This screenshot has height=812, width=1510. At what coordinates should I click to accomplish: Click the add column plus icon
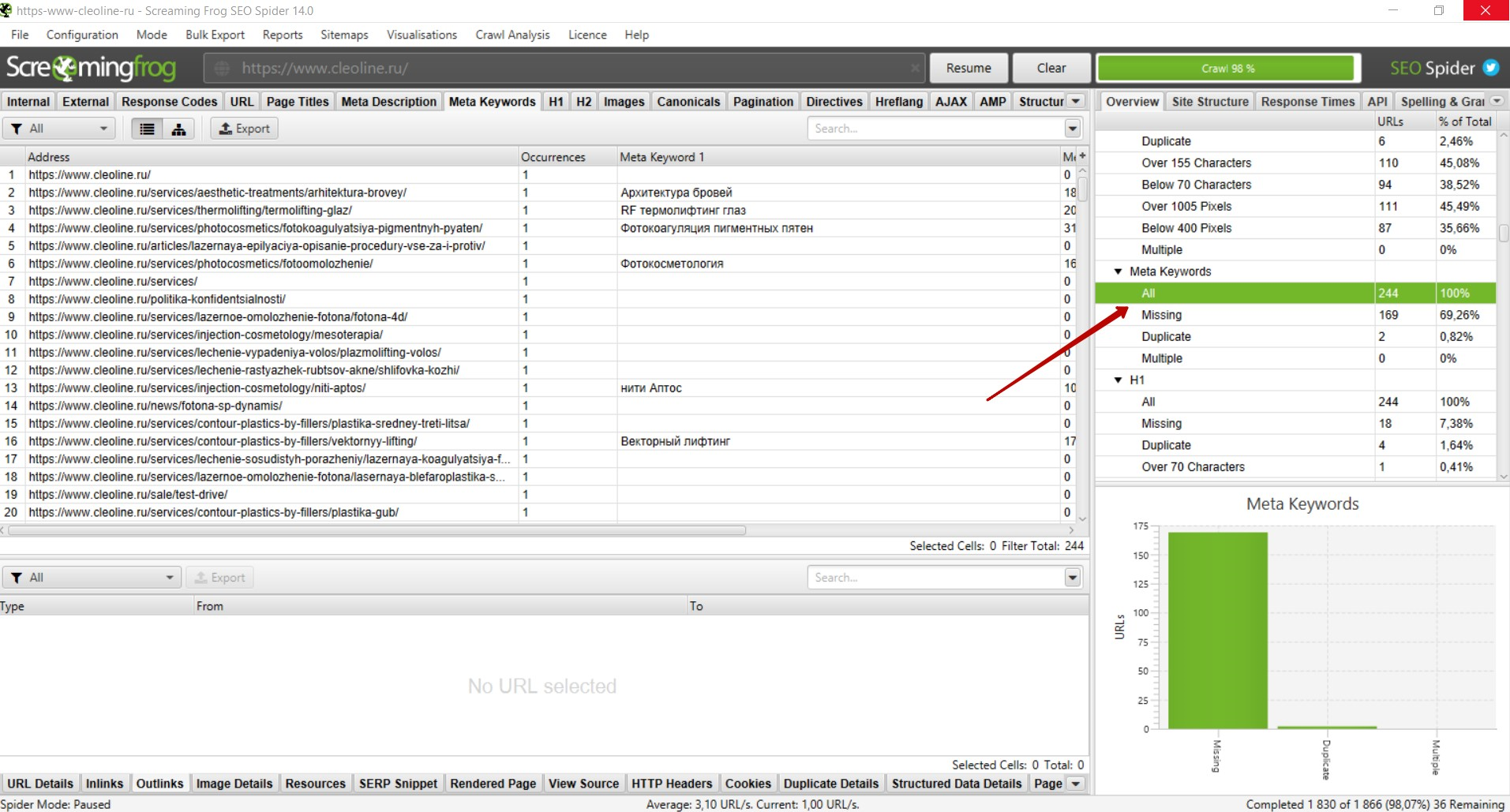[1082, 156]
